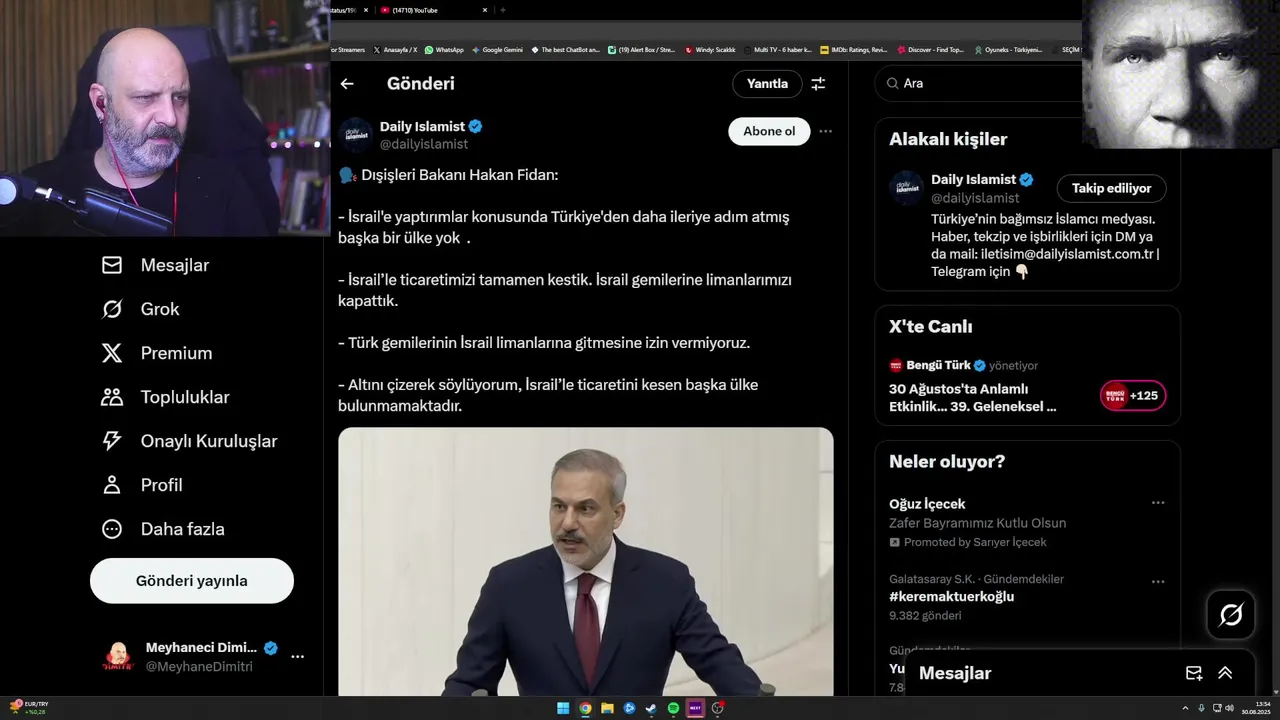
Task: Open Grok from the left sidebar
Action: (140, 309)
